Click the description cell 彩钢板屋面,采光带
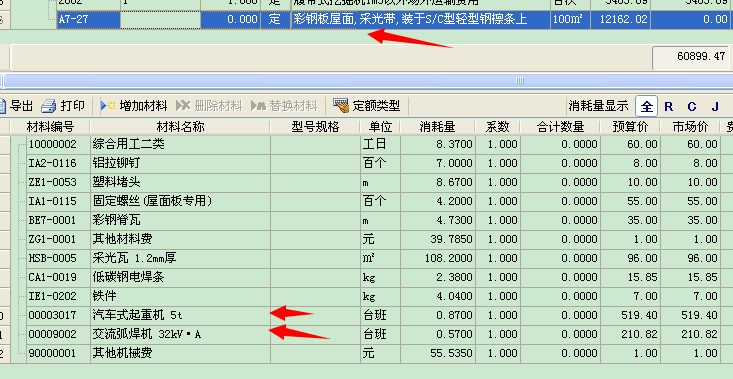Image resolution: width=733 pixels, height=379 pixels. (421, 19)
